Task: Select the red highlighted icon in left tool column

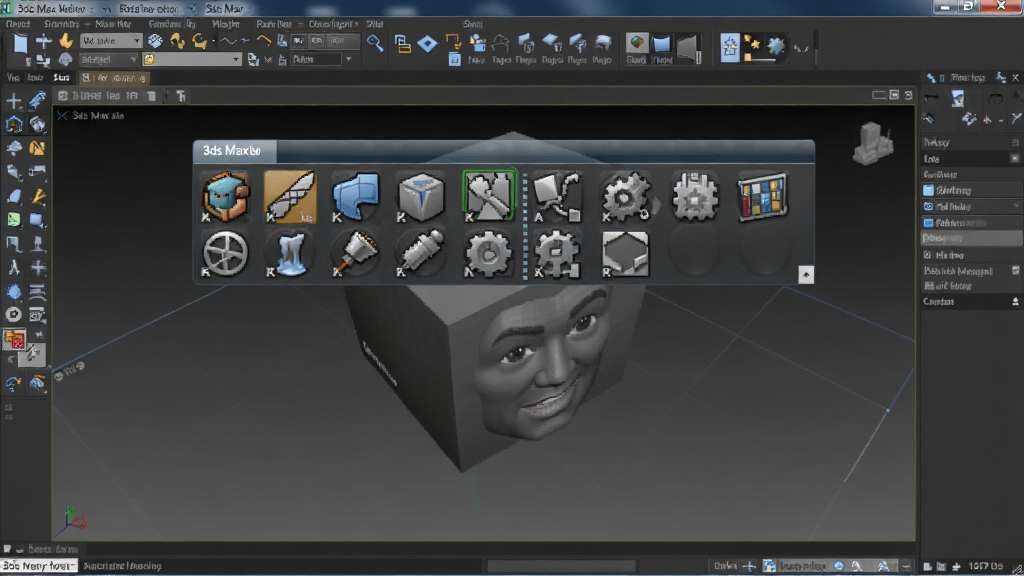Action: click(14, 340)
